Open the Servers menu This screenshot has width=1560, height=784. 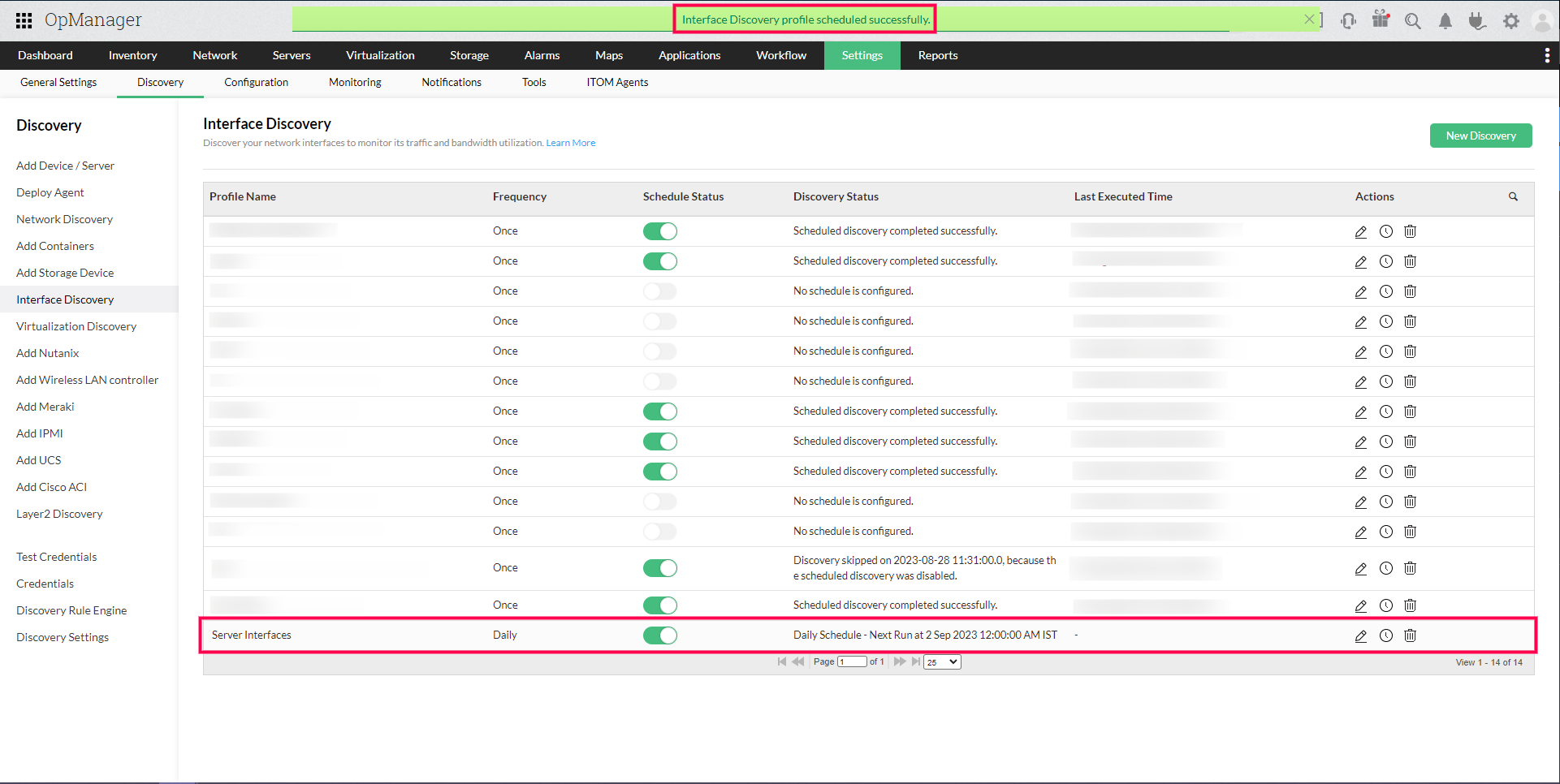click(x=292, y=55)
